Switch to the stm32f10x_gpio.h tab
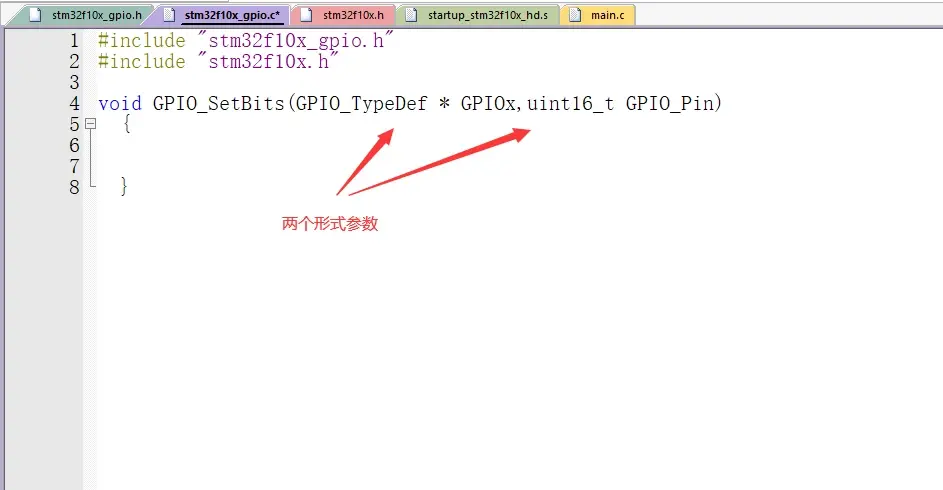943x490 pixels. pyautogui.click(x=87, y=15)
